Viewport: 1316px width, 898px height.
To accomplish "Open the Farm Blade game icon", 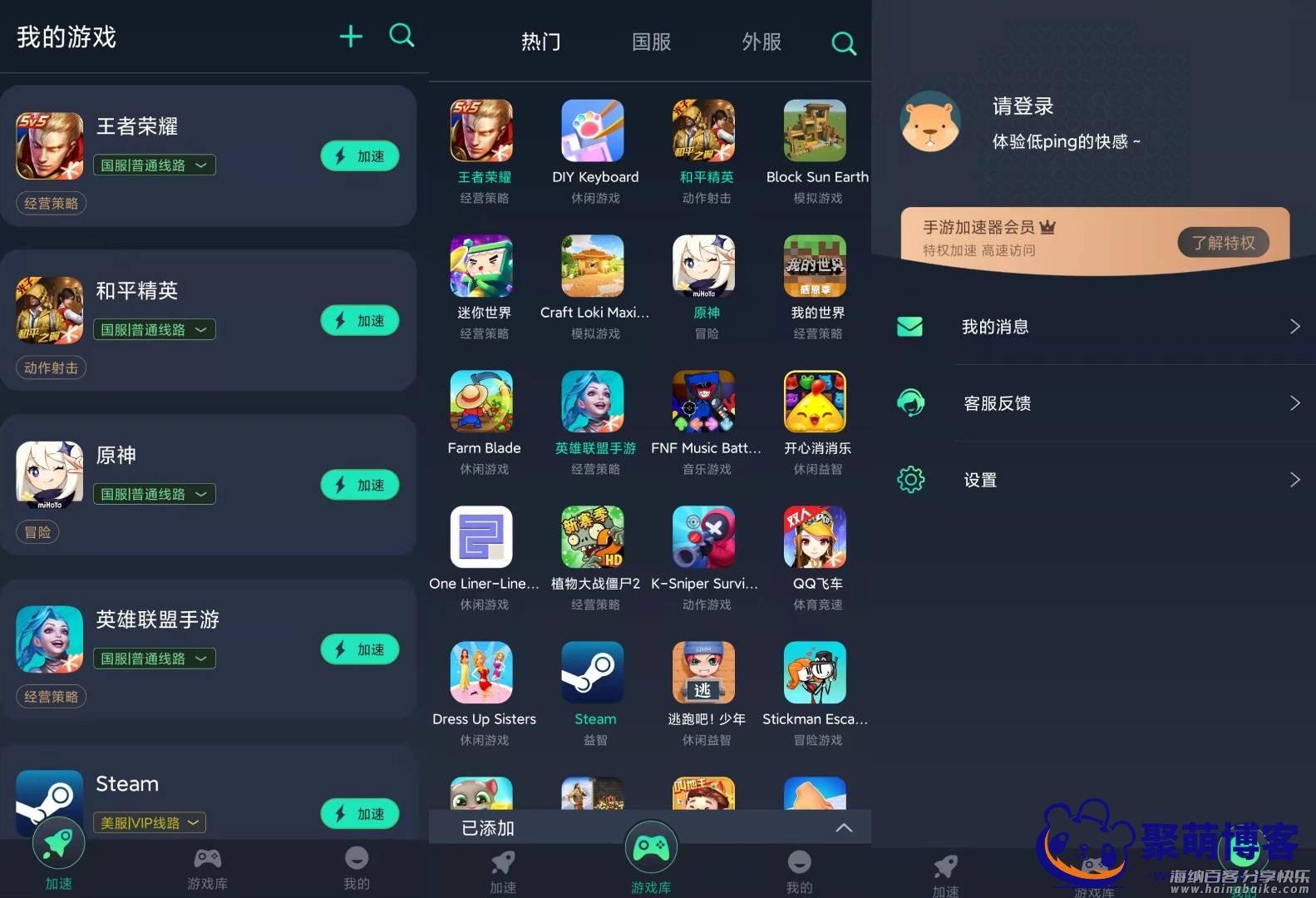I will point(481,402).
